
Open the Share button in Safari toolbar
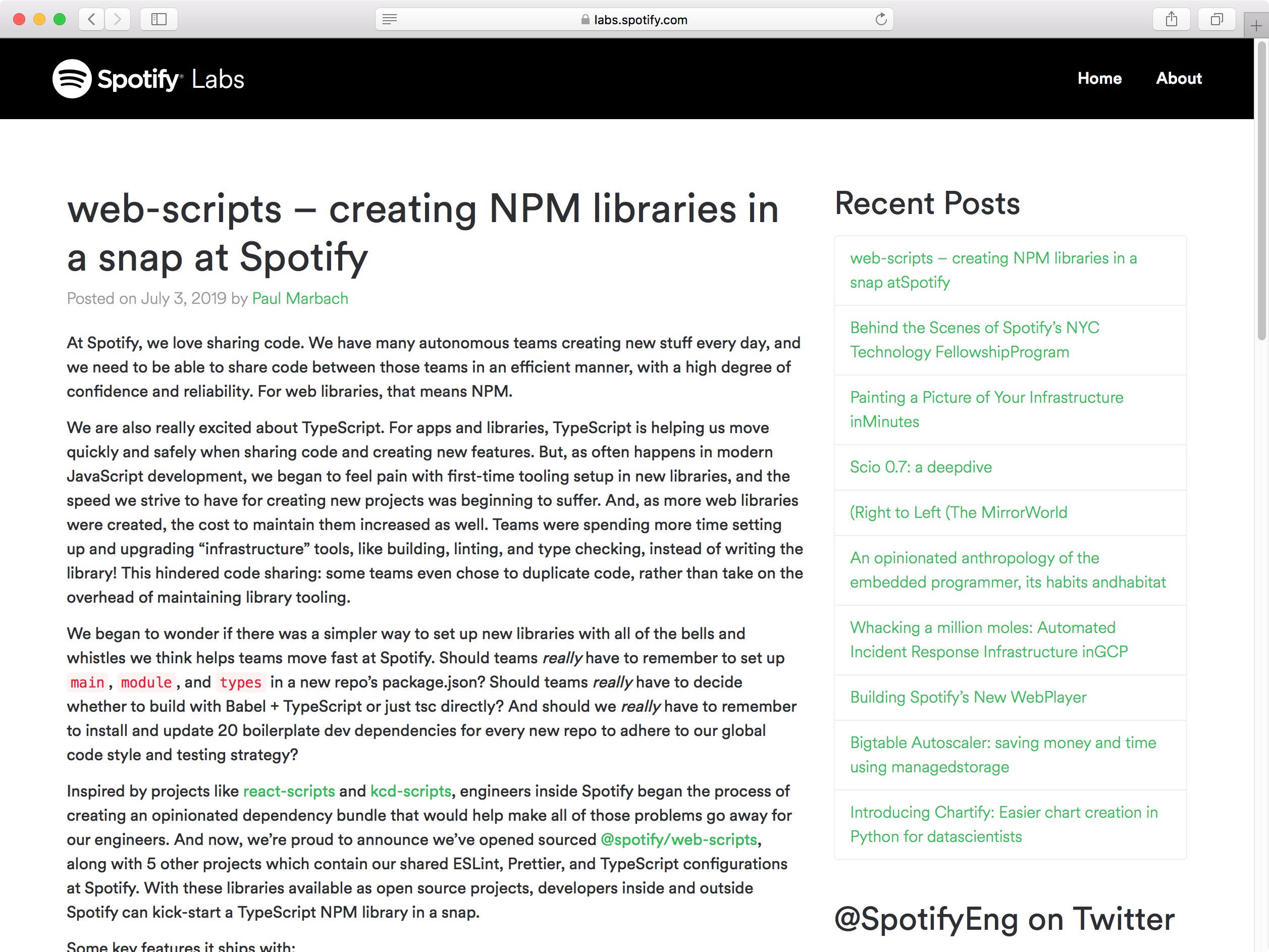click(x=1172, y=20)
